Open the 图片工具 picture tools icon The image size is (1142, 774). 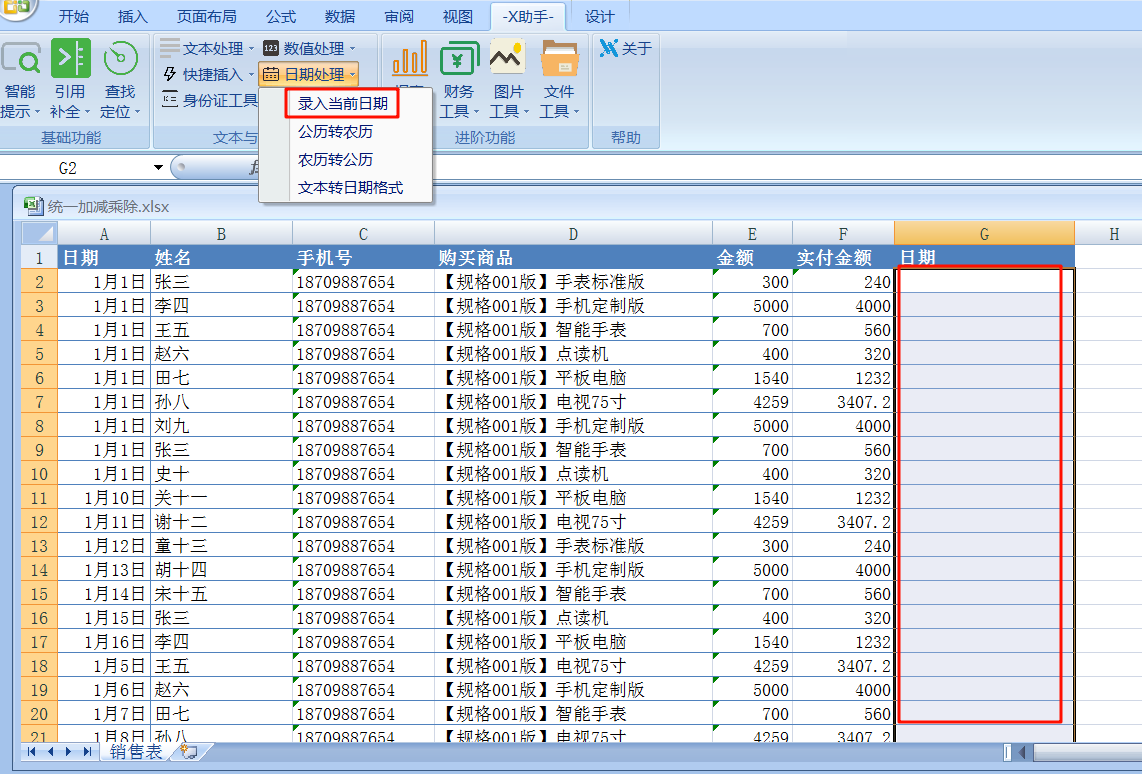pyautogui.click(x=508, y=80)
